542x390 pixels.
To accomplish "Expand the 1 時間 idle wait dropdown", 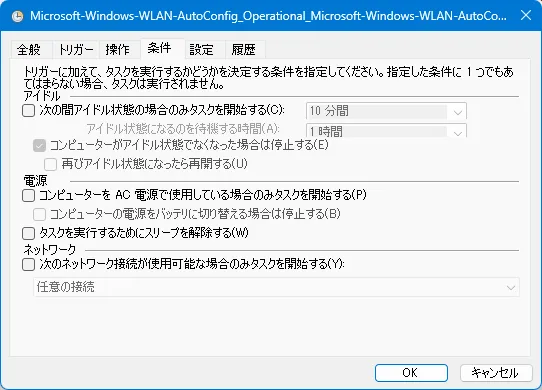I will pos(386,130).
